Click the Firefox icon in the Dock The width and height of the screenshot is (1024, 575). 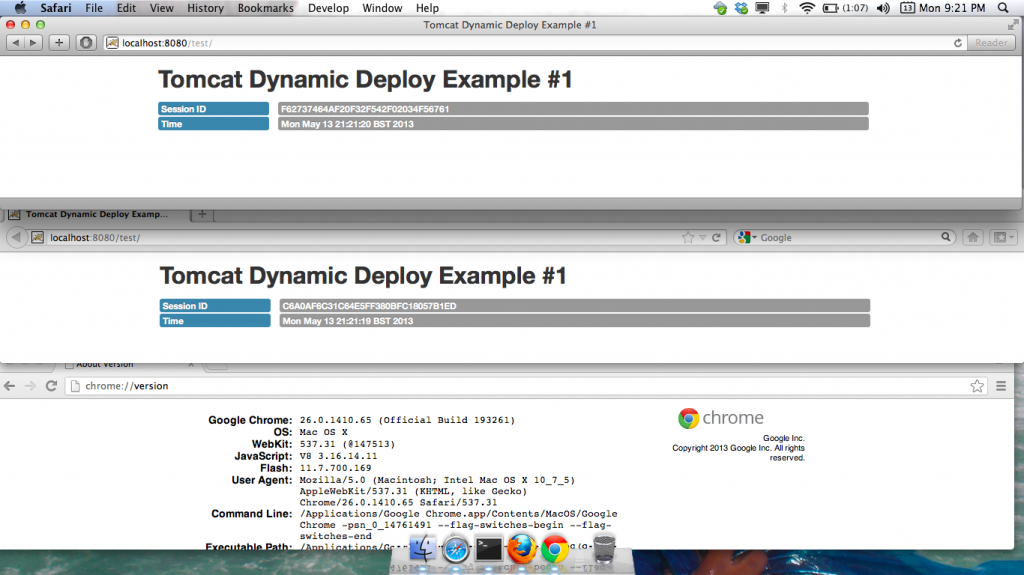(x=521, y=548)
